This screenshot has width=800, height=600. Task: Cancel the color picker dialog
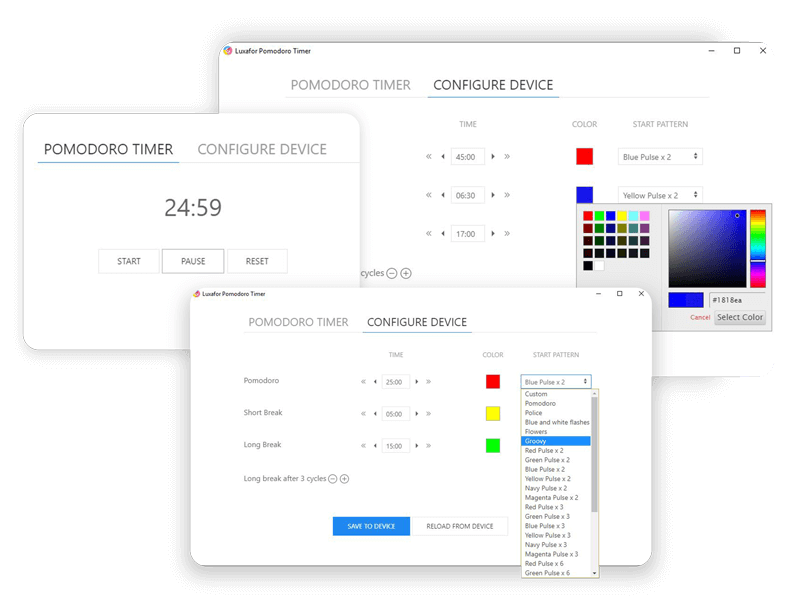coord(699,317)
